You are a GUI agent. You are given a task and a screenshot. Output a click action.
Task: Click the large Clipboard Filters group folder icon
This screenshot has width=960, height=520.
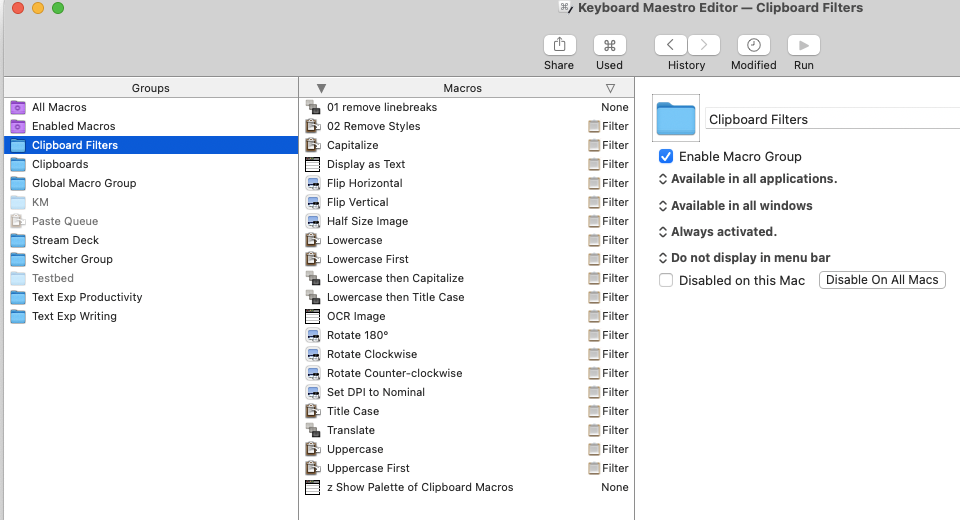[676, 118]
